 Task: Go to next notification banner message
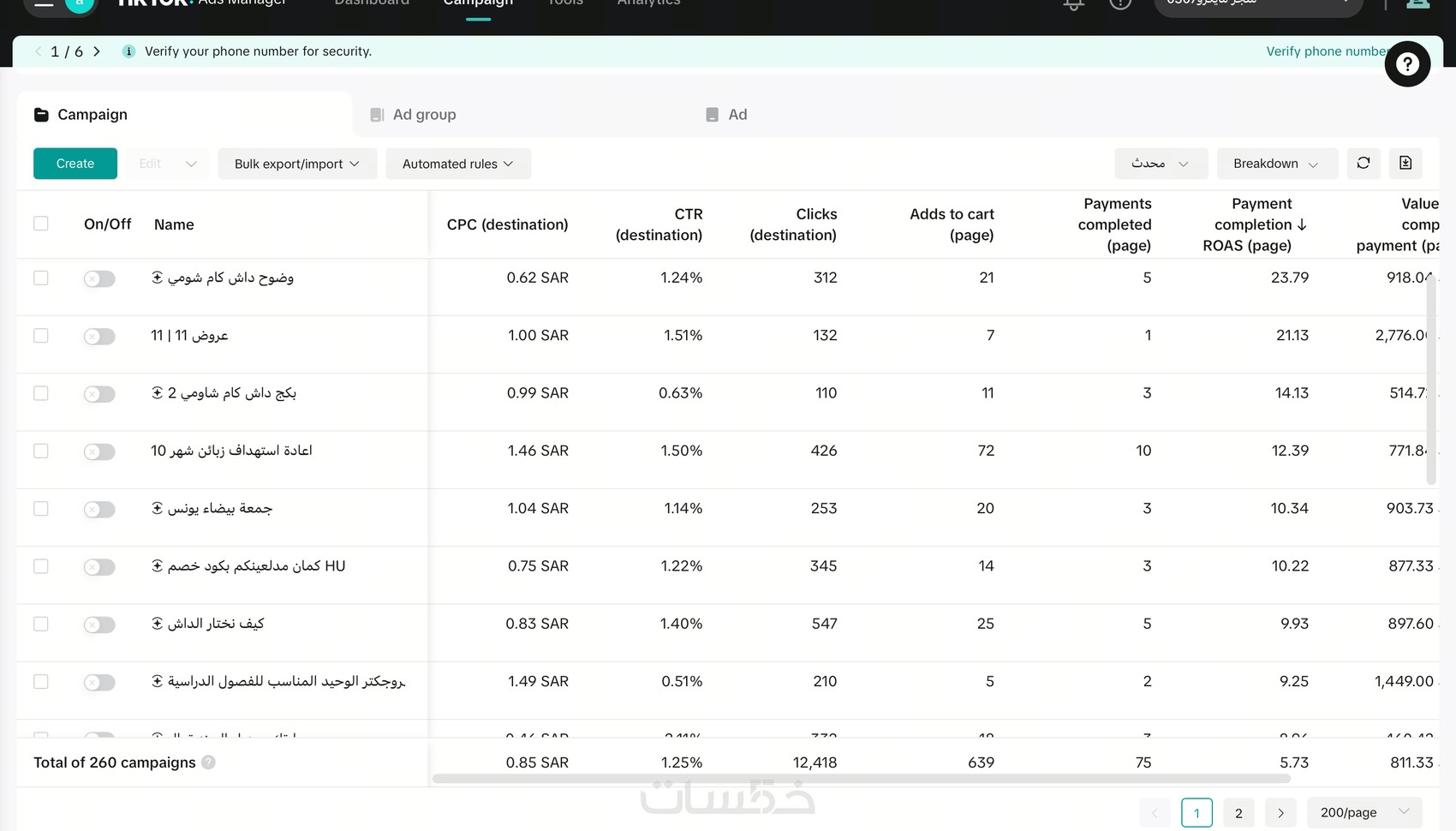97,51
